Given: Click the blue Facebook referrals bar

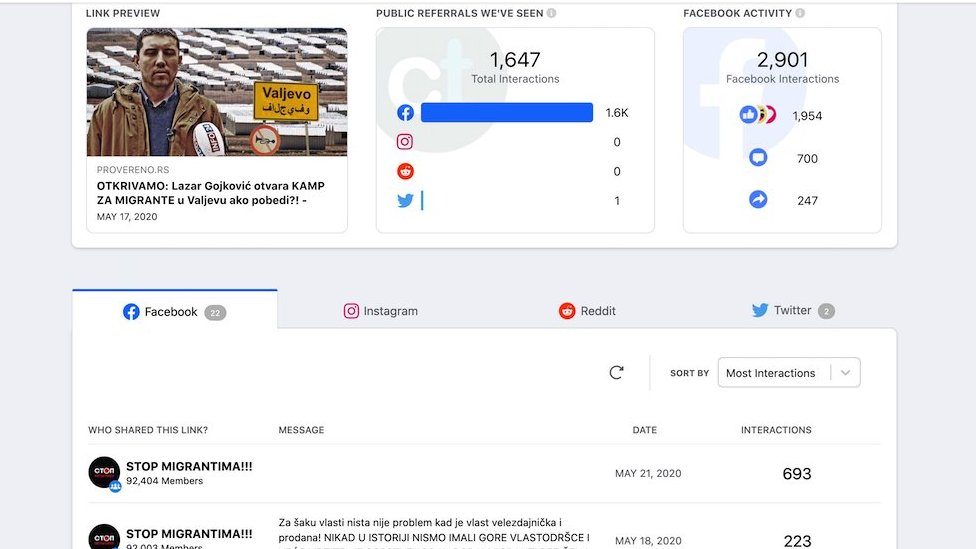Looking at the screenshot, I should 507,113.
